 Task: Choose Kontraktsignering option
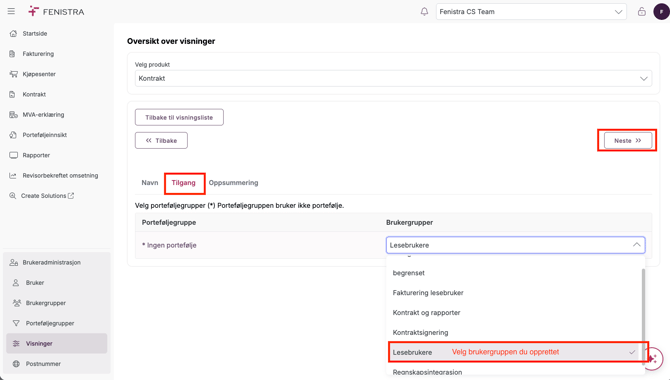(x=514, y=333)
